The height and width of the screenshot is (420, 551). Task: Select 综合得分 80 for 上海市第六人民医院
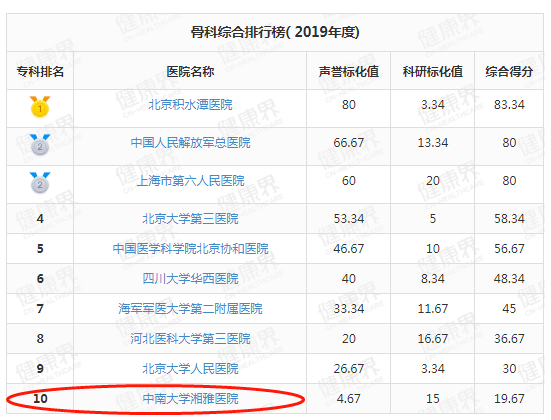click(509, 181)
